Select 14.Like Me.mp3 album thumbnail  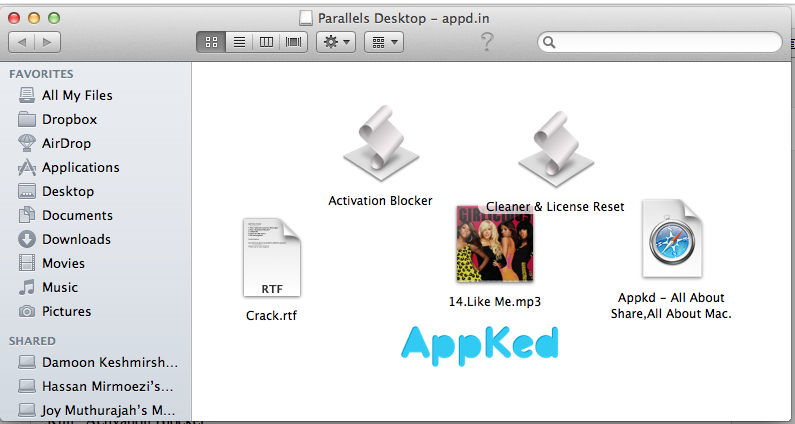[495, 243]
